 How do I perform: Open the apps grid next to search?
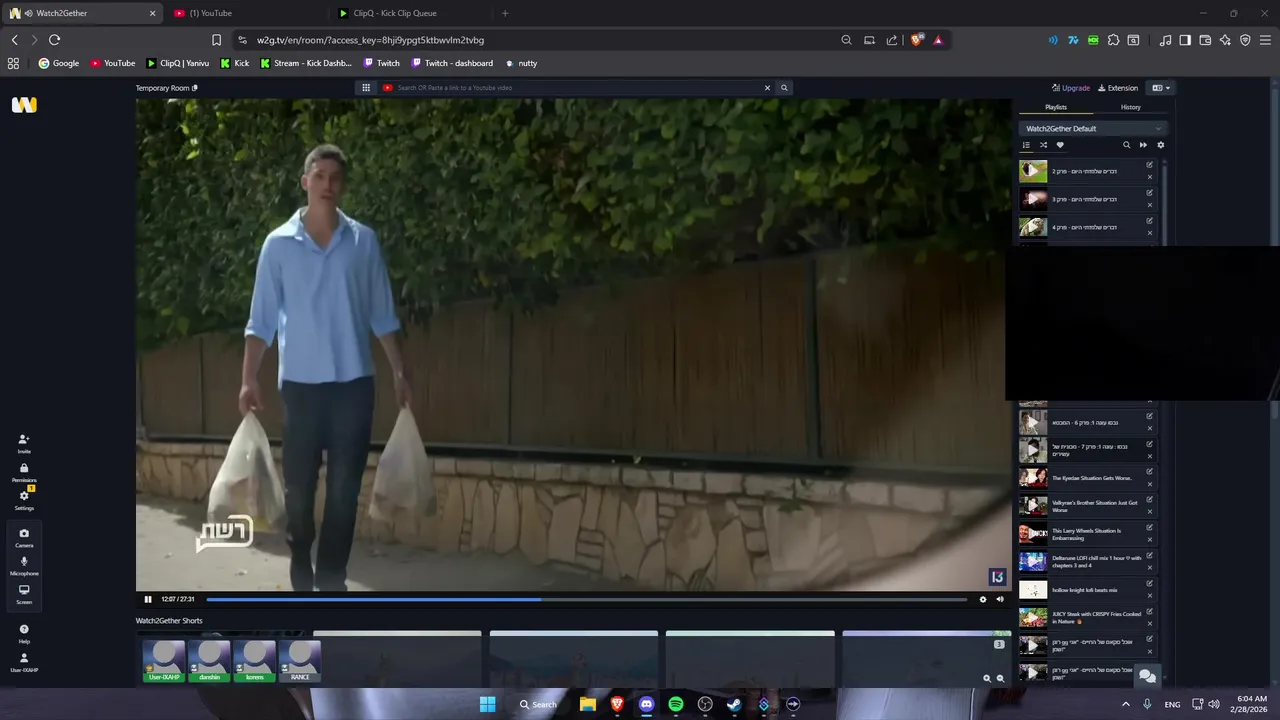[x=366, y=88]
